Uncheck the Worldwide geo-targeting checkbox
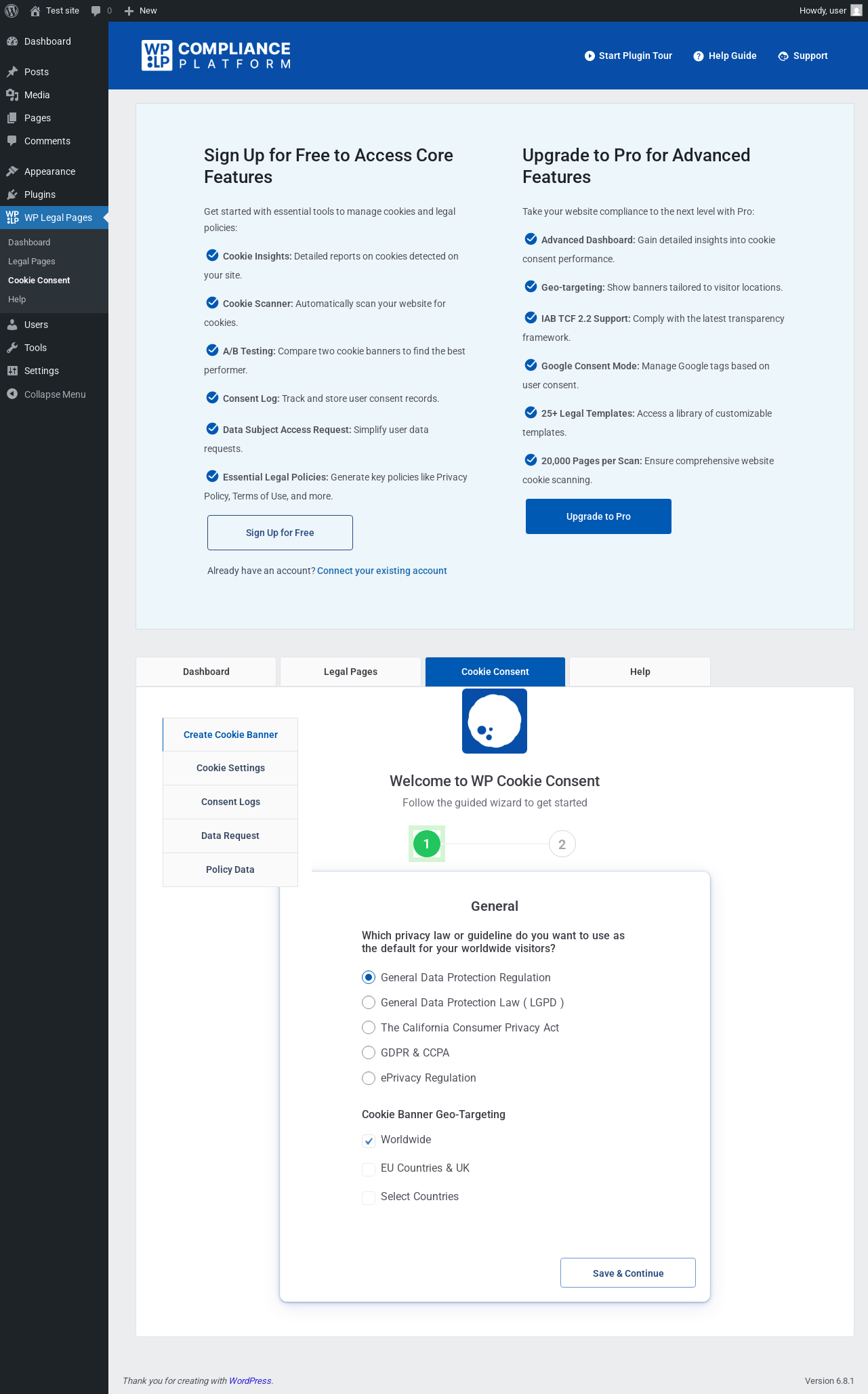868x1394 pixels. tap(369, 1141)
